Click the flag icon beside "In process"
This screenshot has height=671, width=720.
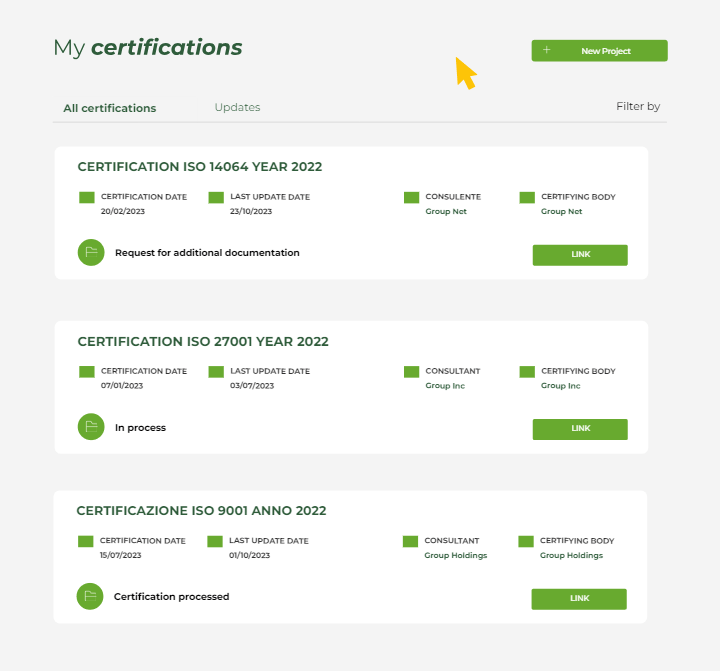coord(91,427)
